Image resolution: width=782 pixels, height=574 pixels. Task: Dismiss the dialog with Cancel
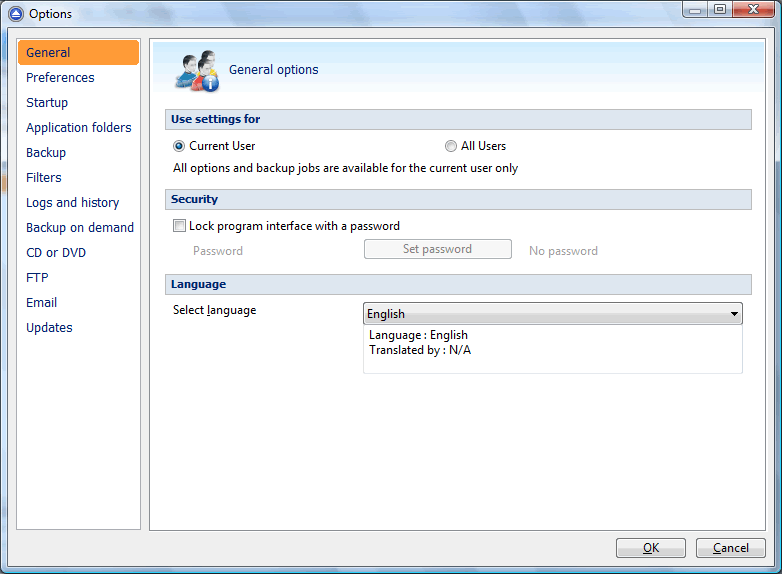tap(731, 548)
